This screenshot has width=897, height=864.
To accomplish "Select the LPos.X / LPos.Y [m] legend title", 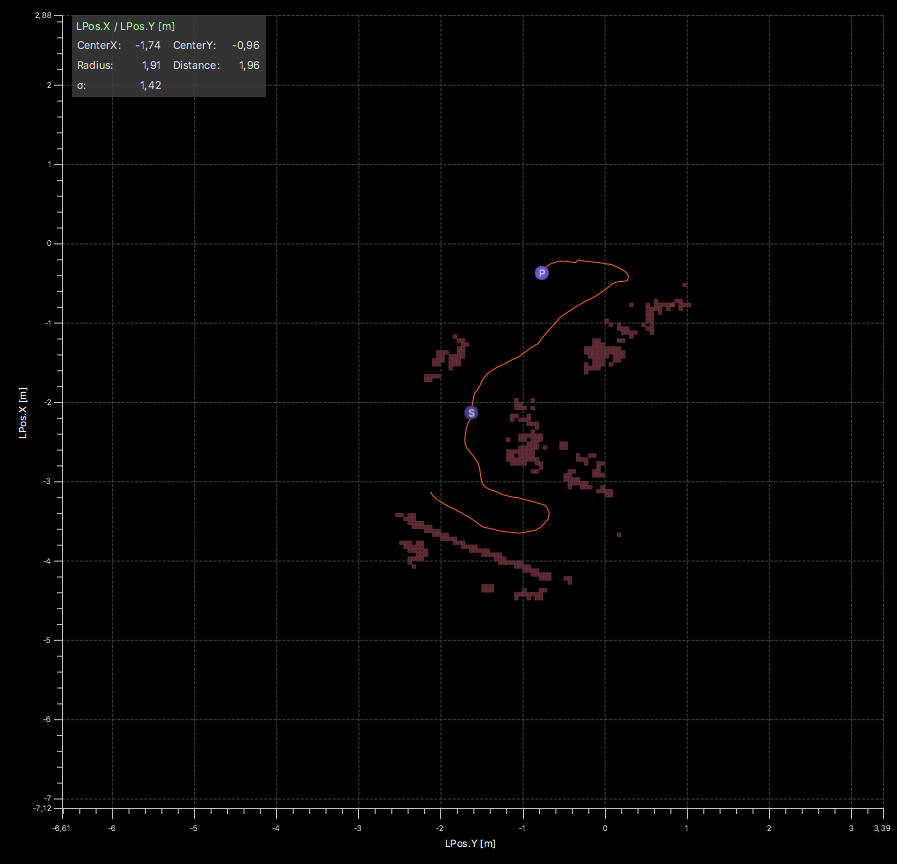I will [125, 26].
